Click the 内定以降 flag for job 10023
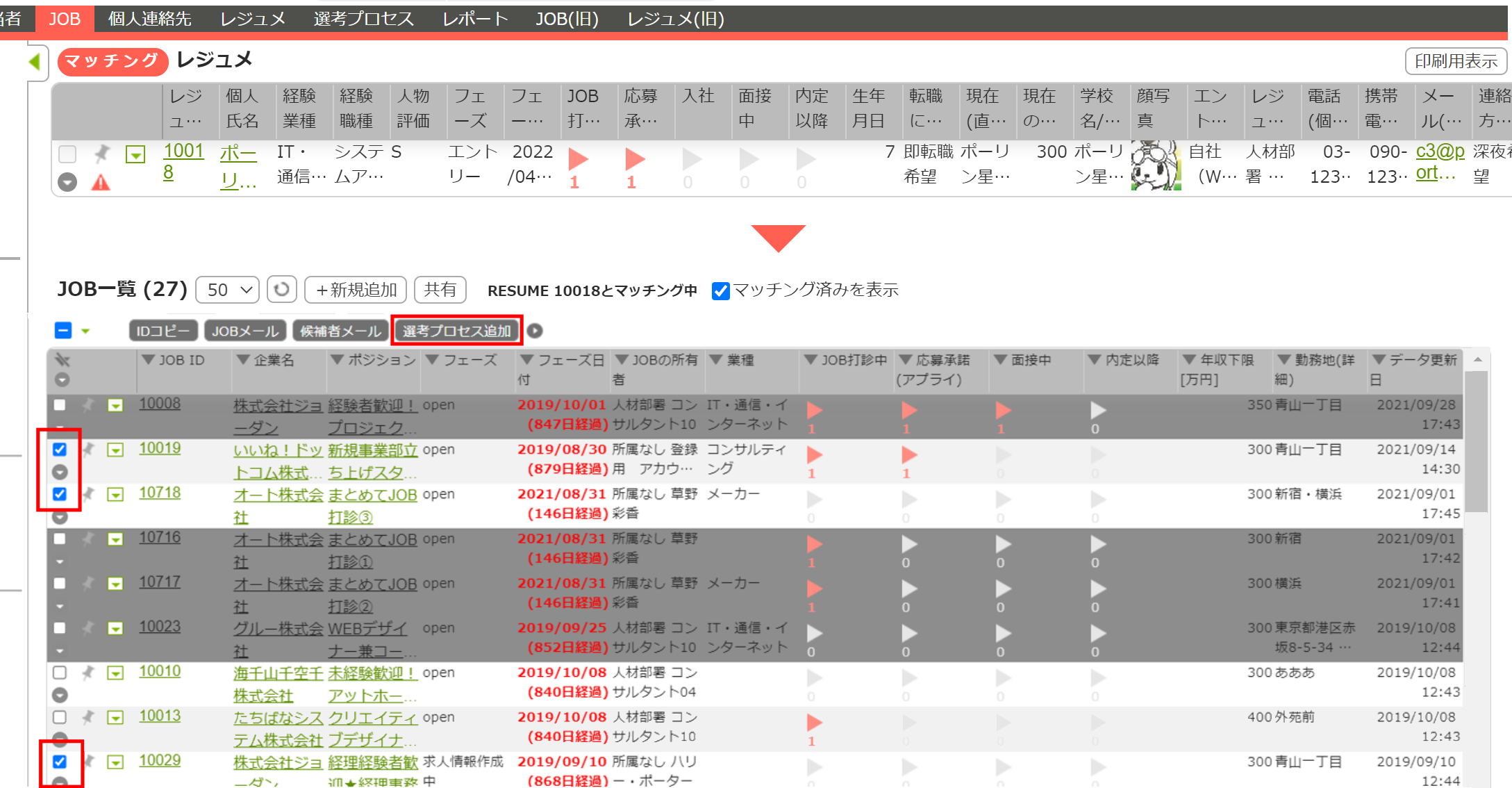The height and width of the screenshot is (788, 1512). (1097, 633)
